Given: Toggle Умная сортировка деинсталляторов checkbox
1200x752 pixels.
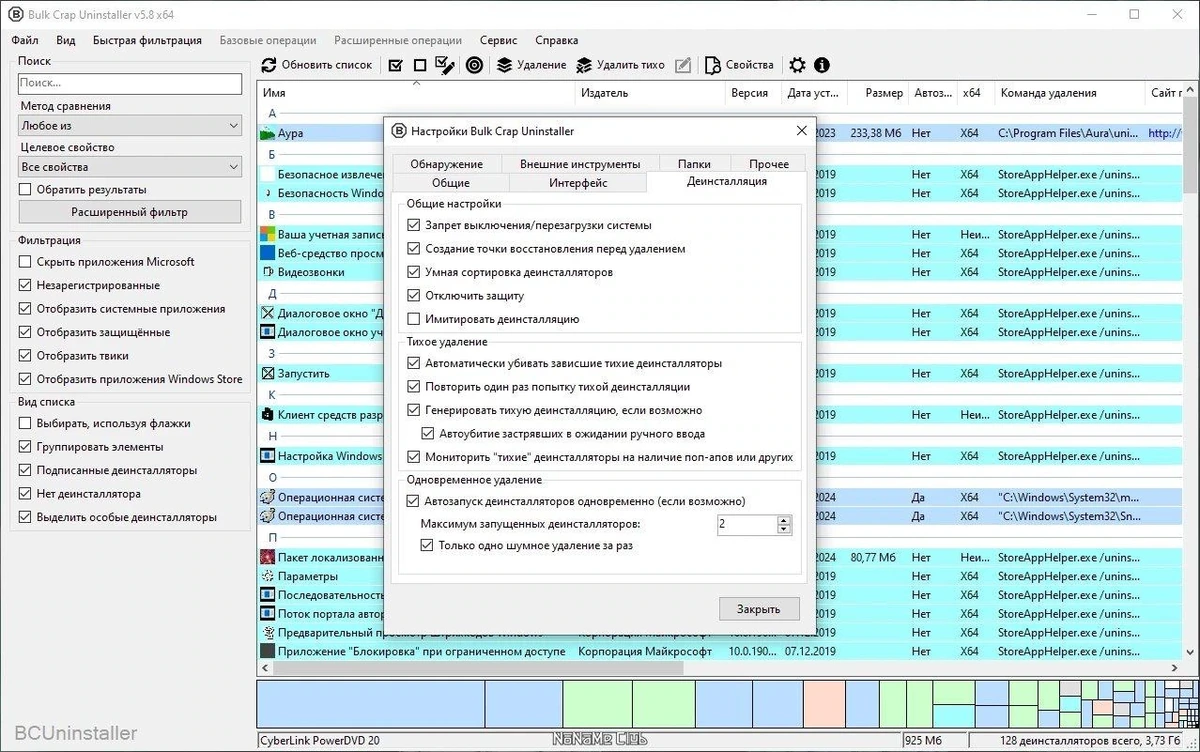Looking at the screenshot, I should 414,272.
